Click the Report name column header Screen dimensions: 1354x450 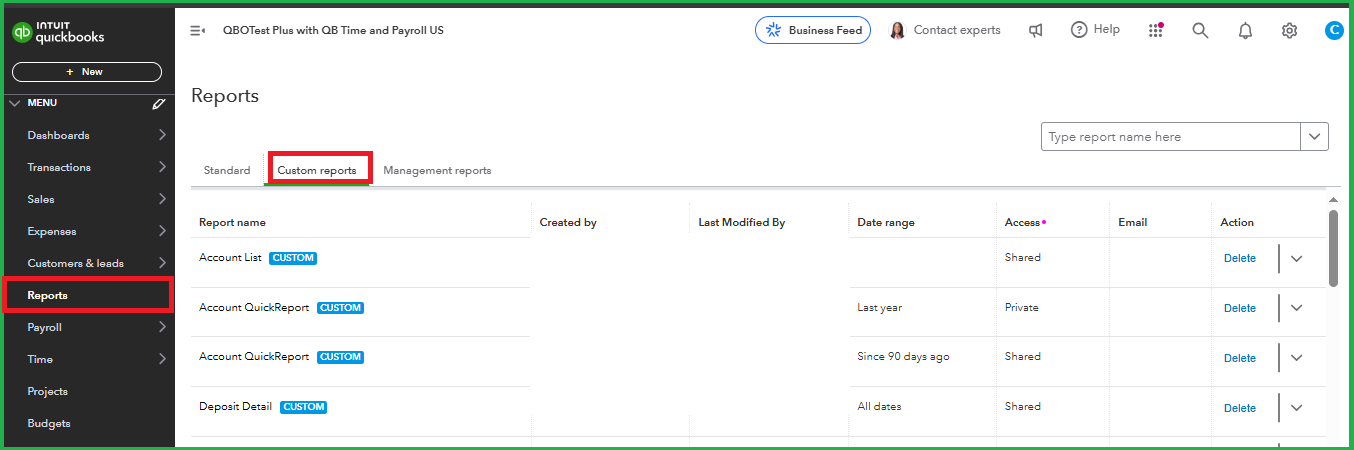pos(232,222)
